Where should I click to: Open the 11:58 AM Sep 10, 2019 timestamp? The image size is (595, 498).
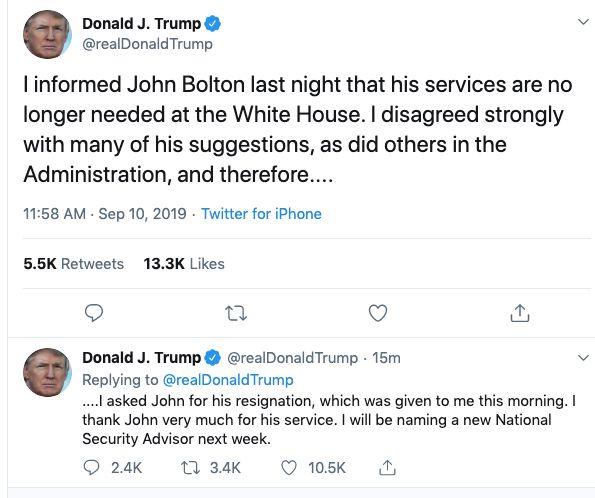click(x=105, y=214)
